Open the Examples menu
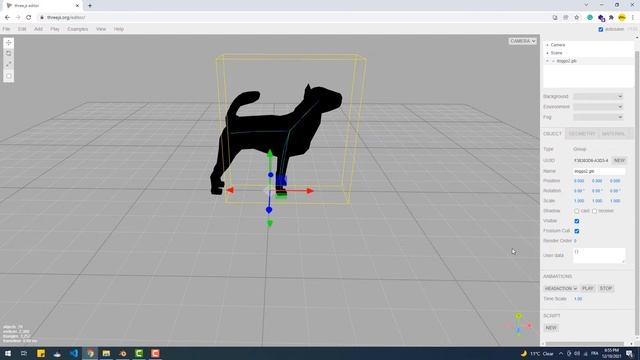 coord(78,29)
